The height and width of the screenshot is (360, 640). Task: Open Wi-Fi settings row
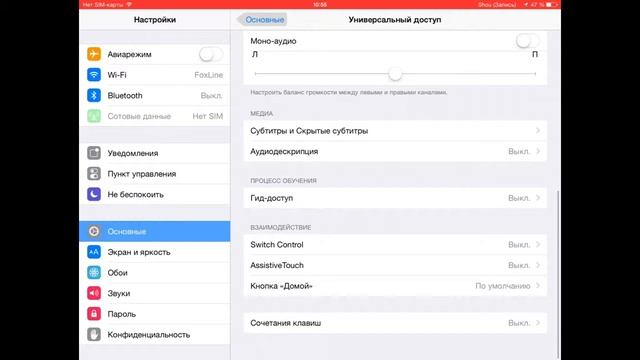coord(155,75)
